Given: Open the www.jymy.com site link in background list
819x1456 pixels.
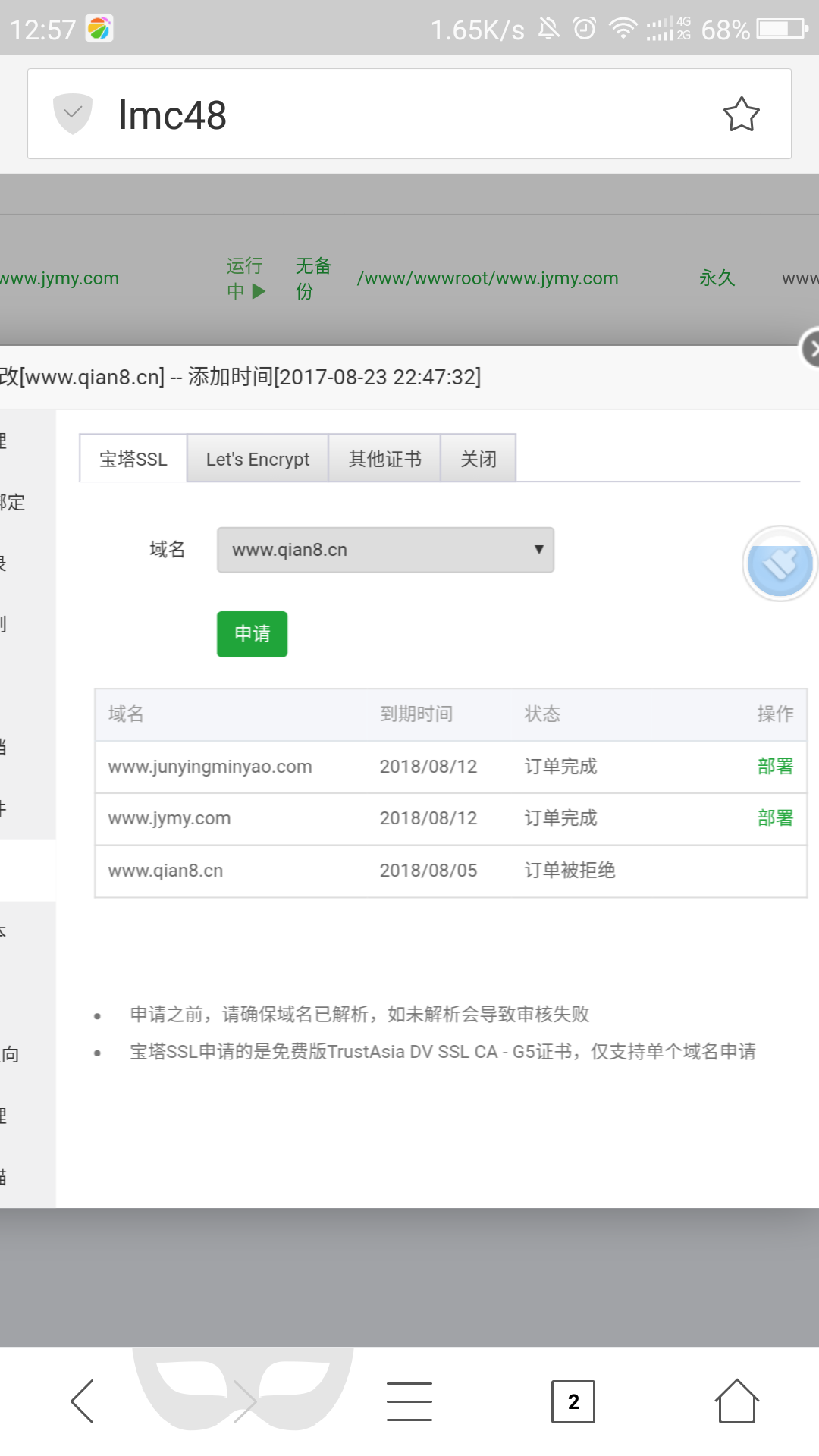Looking at the screenshot, I should 59,278.
